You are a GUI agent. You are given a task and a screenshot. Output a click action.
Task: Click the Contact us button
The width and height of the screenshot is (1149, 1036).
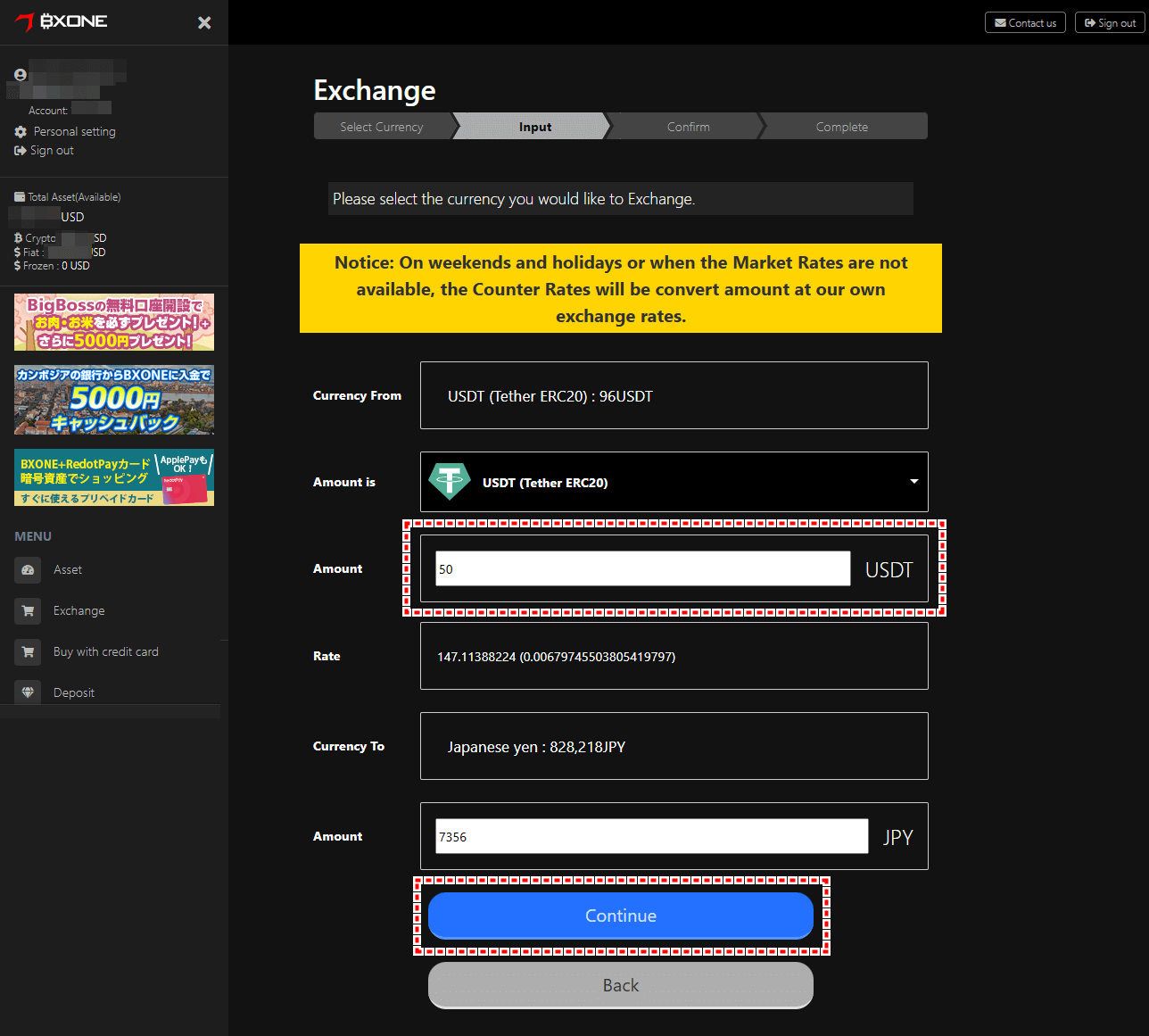click(1025, 22)
